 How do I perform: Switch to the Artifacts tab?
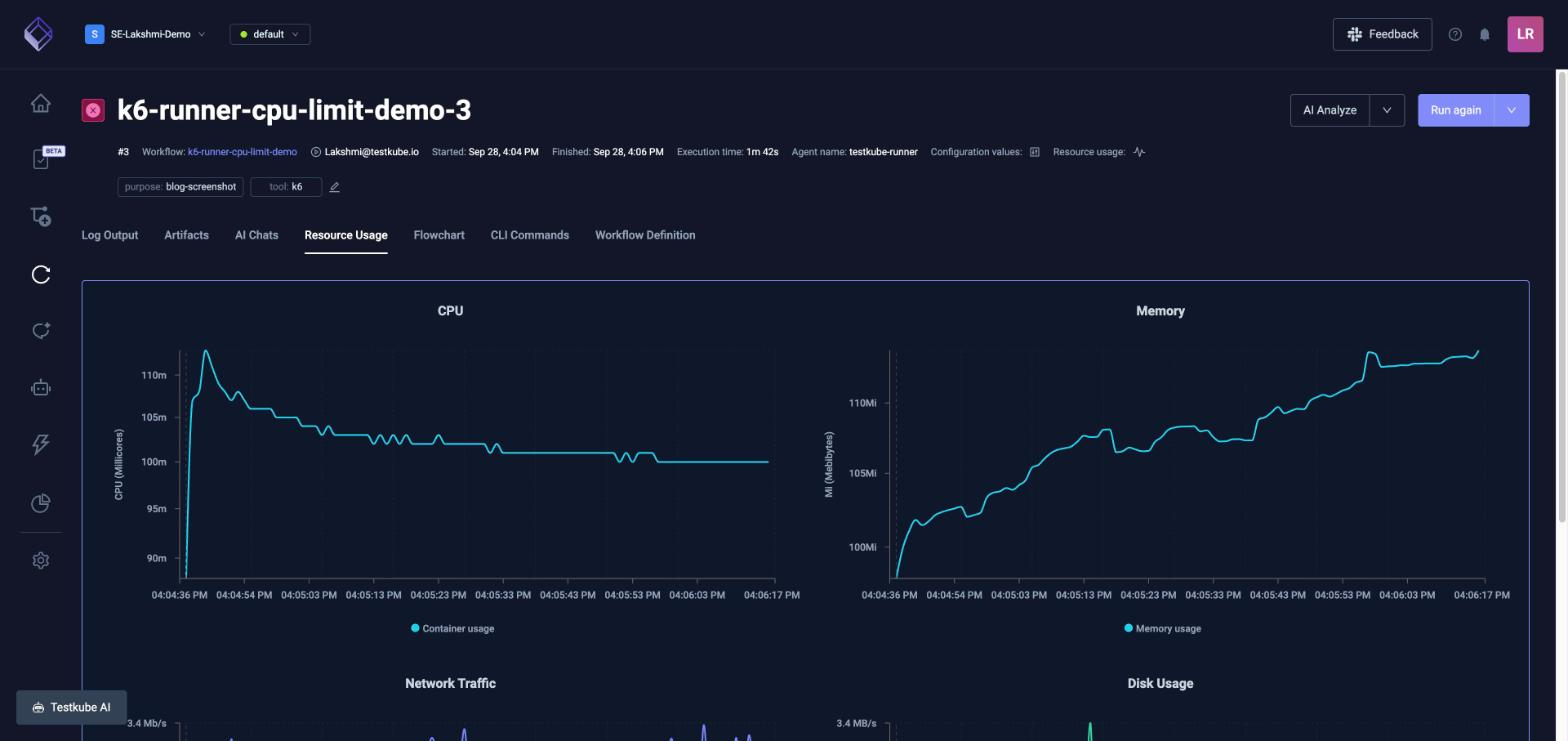click(x=186, y=235)
